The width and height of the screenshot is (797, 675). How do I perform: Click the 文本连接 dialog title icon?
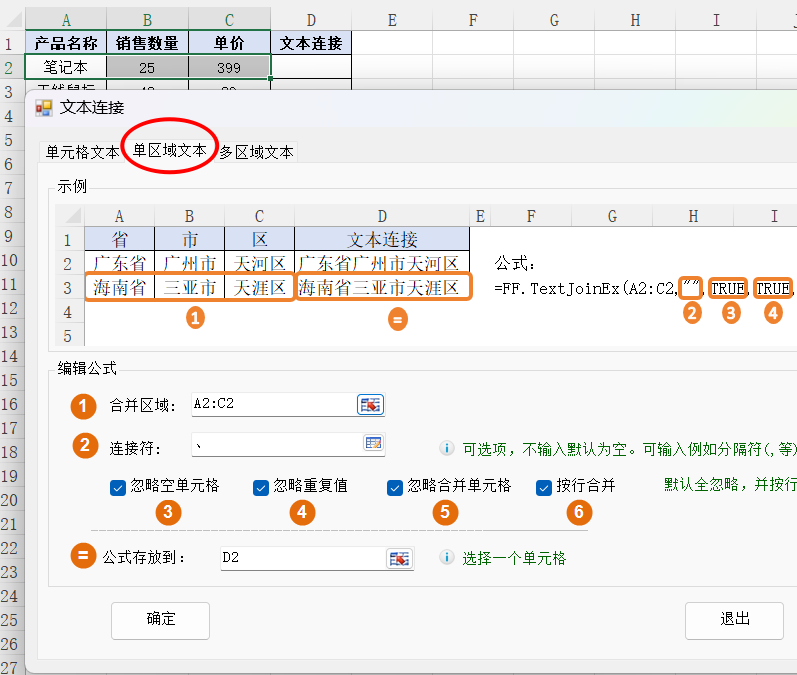pyautogui.click(x=44, y=108)
